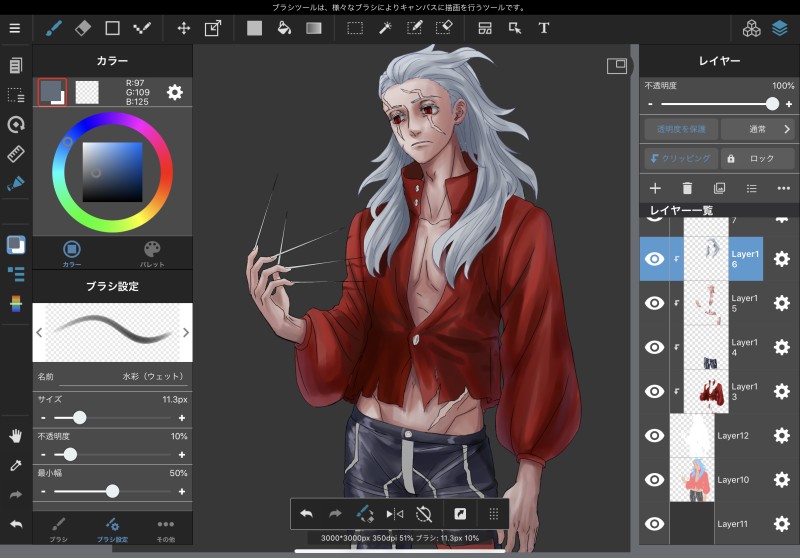Select the Operation cursor tool
800x558 pixels.
tap(515, 28)
